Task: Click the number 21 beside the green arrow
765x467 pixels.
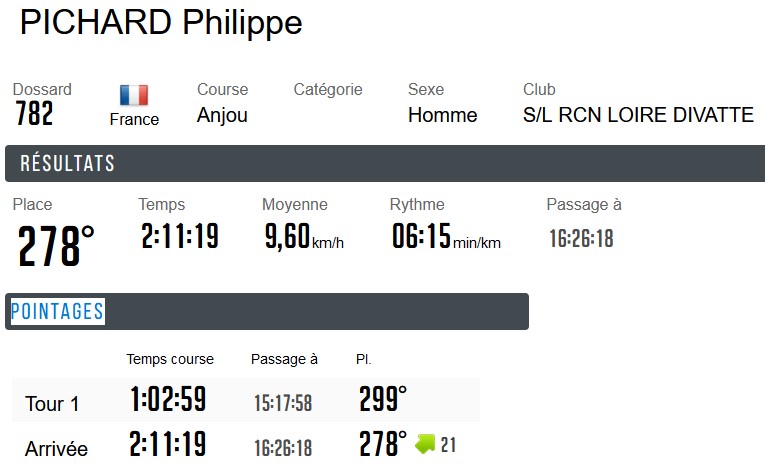Action: point(448,445)
